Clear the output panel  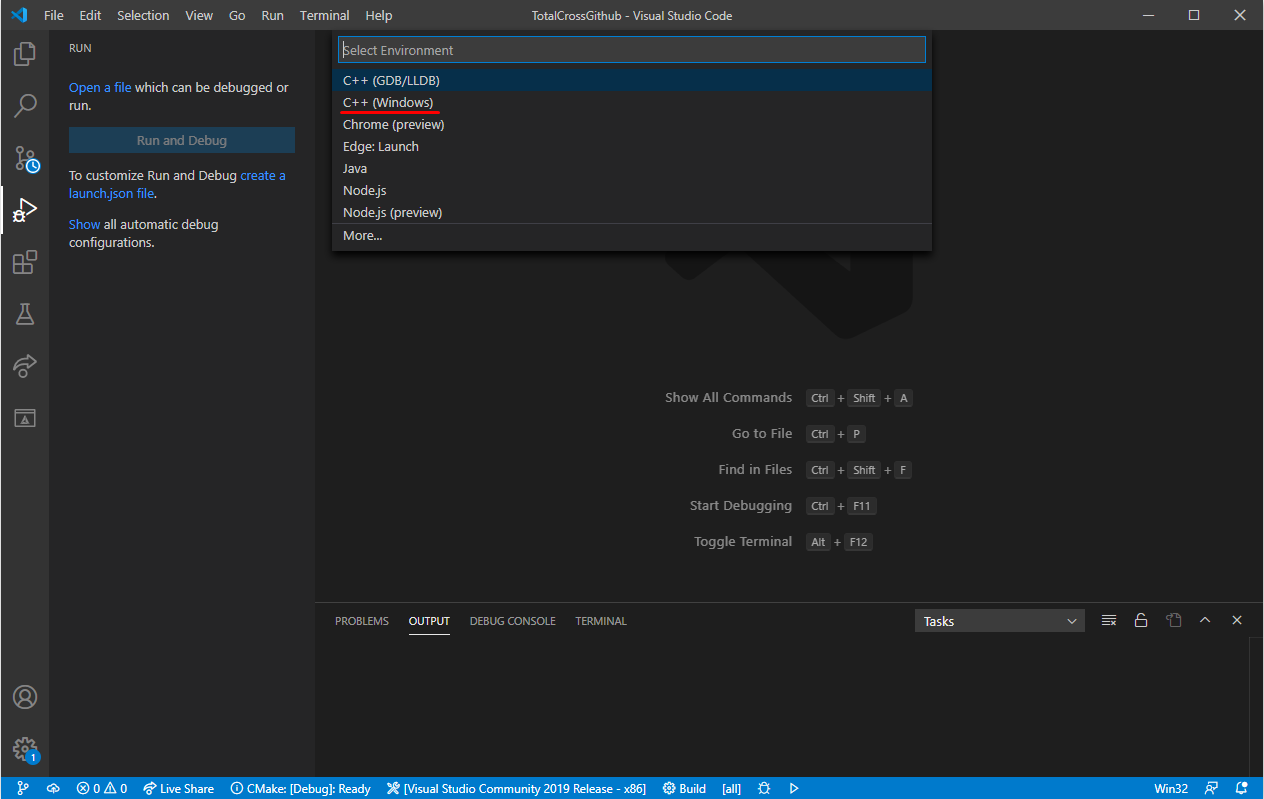[1109, 621]
